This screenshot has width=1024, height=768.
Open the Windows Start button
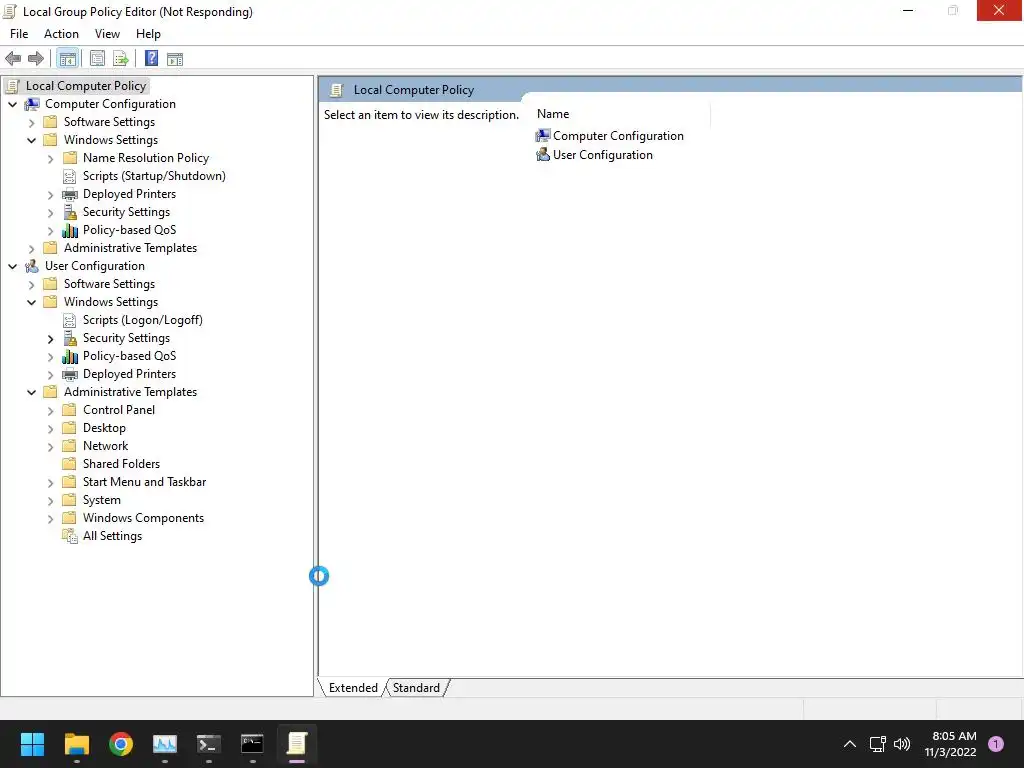(x=32, y=744)
